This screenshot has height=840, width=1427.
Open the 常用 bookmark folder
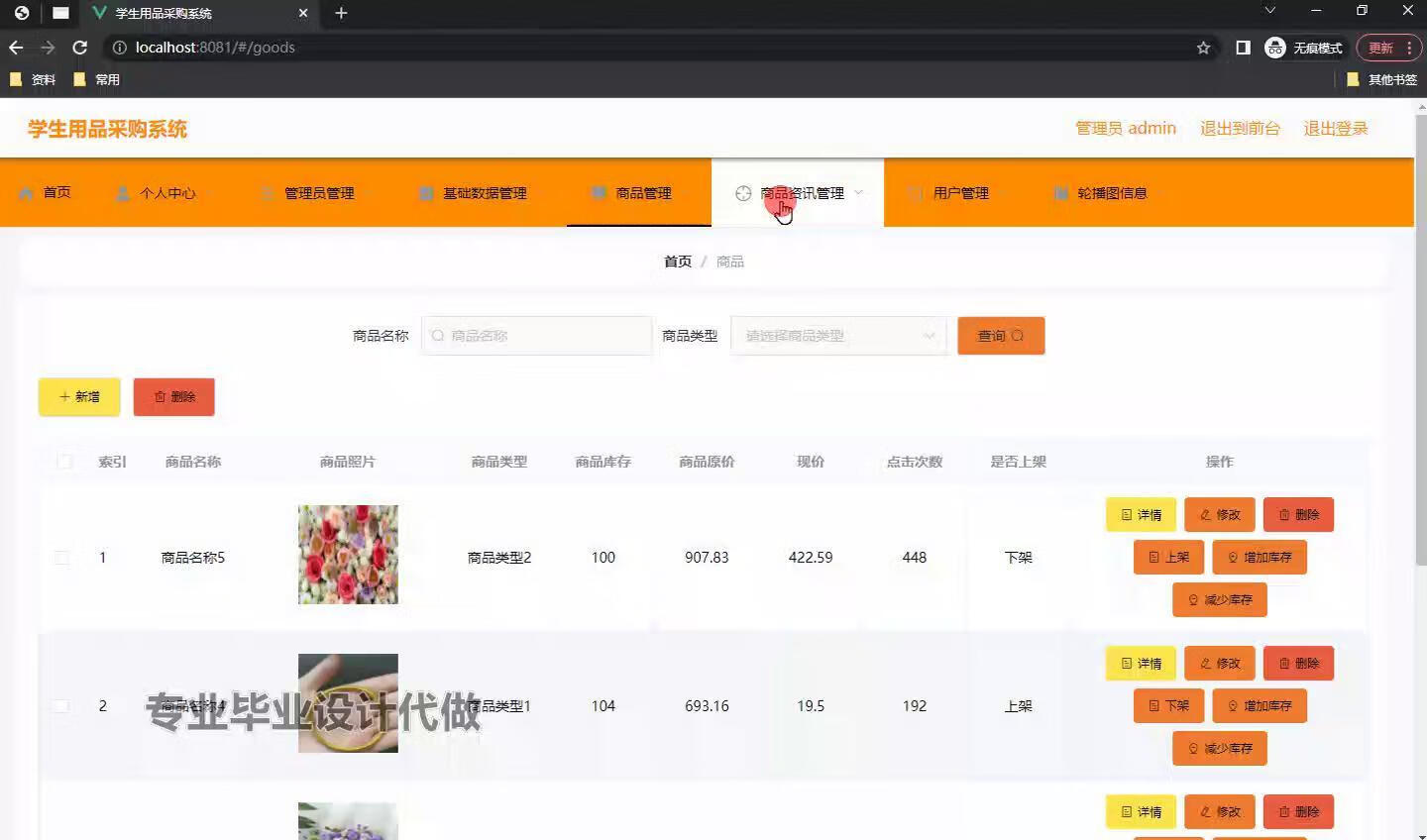point(97,79)
